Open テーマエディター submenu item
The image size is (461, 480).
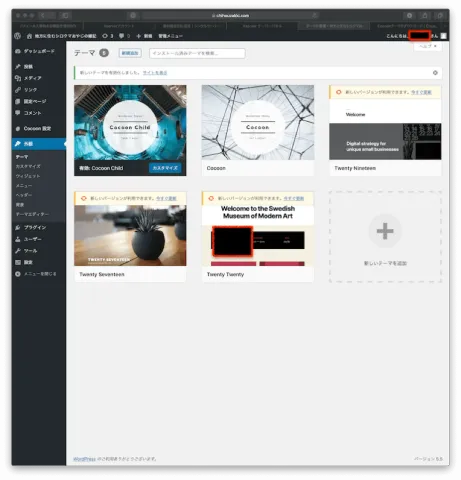pos(32,214)
